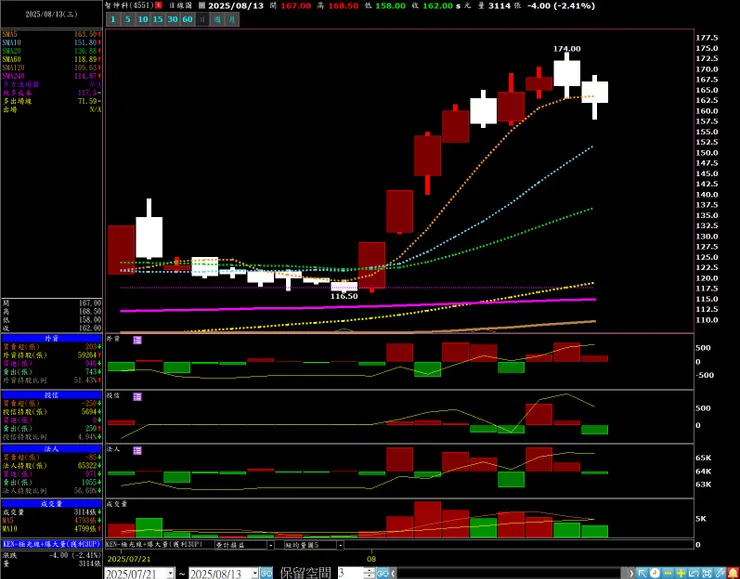This screenshot has height=579, width=740.
Task: Click the 法人 blue section header
Action: 51,449
